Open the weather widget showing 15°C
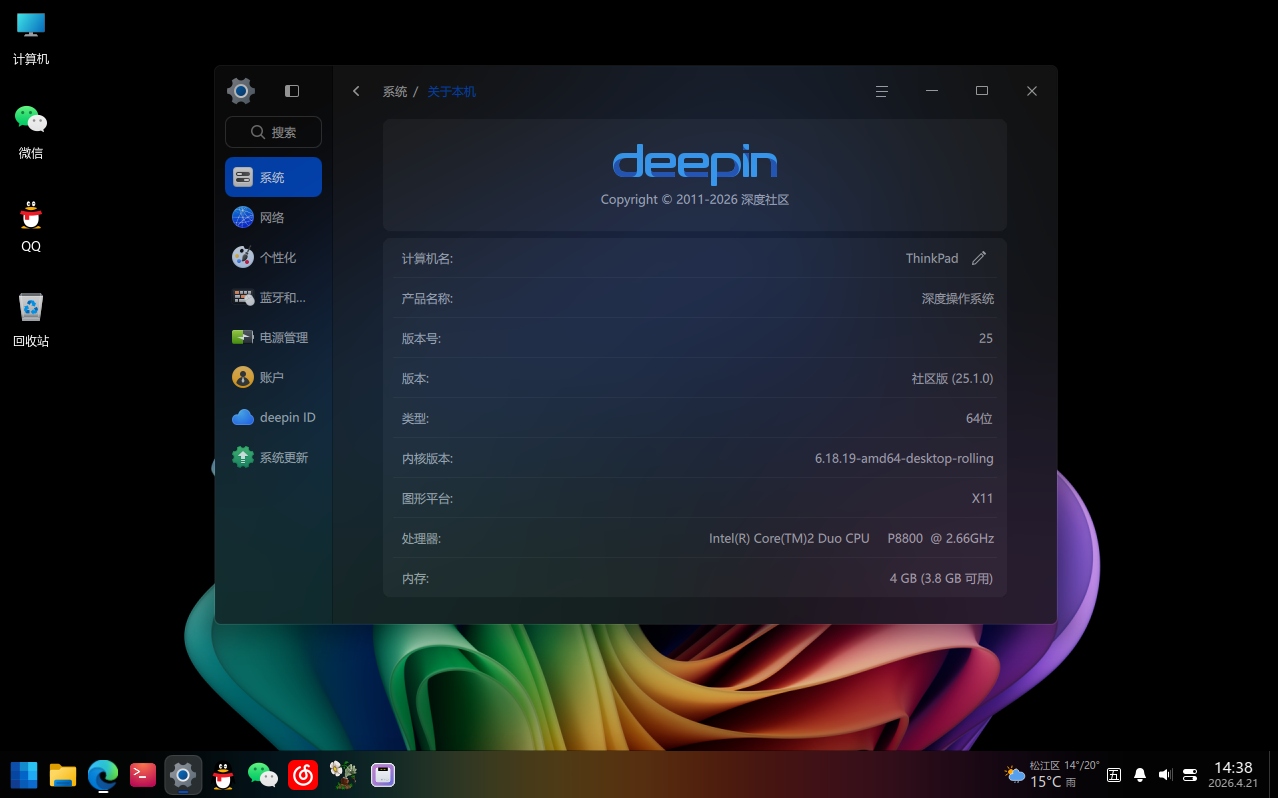Image resolution: width=1278 pixels, height=798 pixels. [x=1052, y=774]
